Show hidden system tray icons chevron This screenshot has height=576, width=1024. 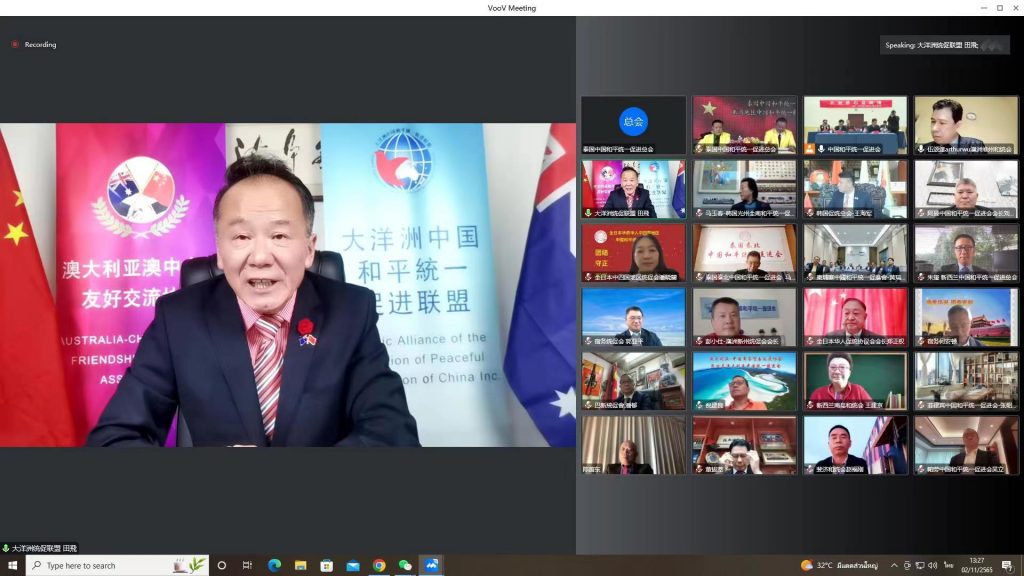pos(894,566)
